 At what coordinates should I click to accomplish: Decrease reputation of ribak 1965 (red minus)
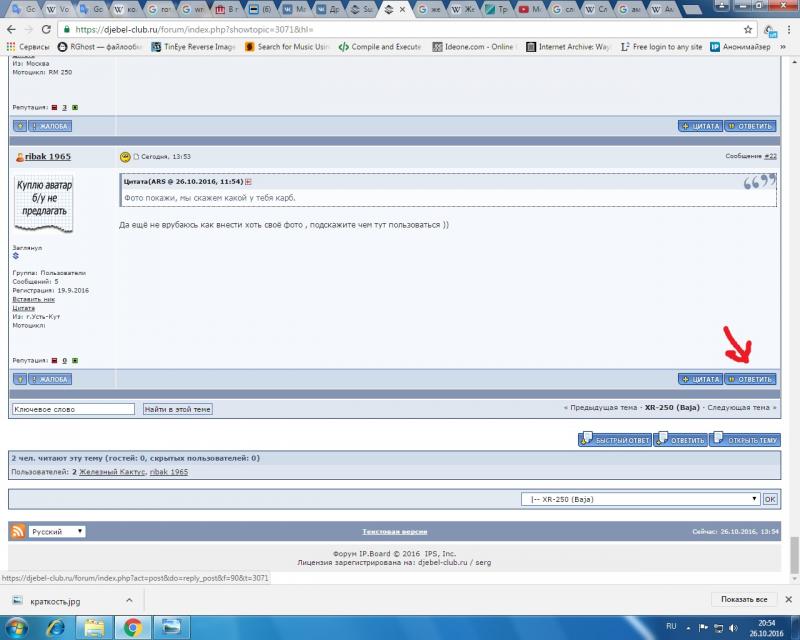pyautogui.click(x=55, y=360)
